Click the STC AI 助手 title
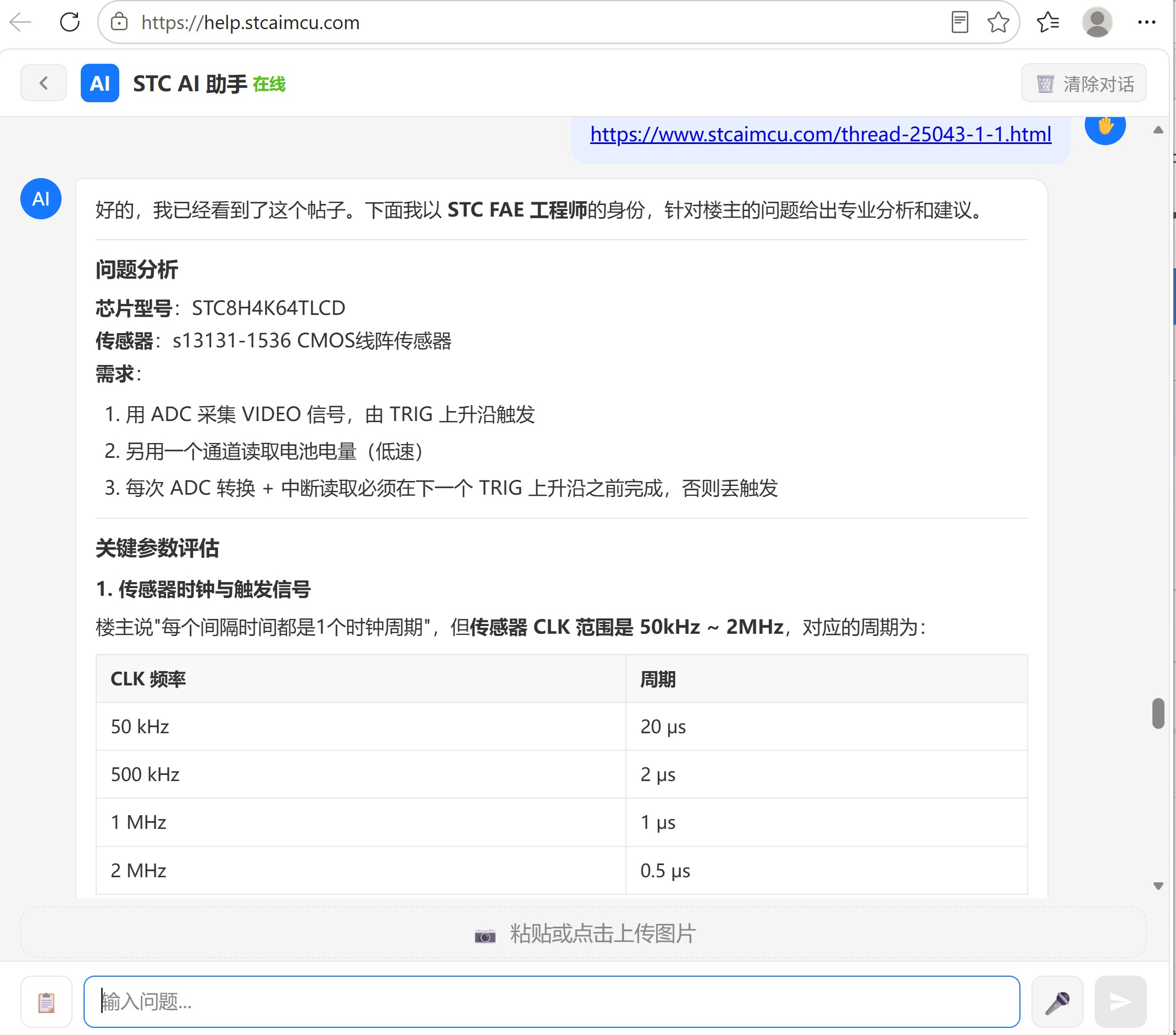Screen dimensions: 1176x1035 click(x=190, y=84)
